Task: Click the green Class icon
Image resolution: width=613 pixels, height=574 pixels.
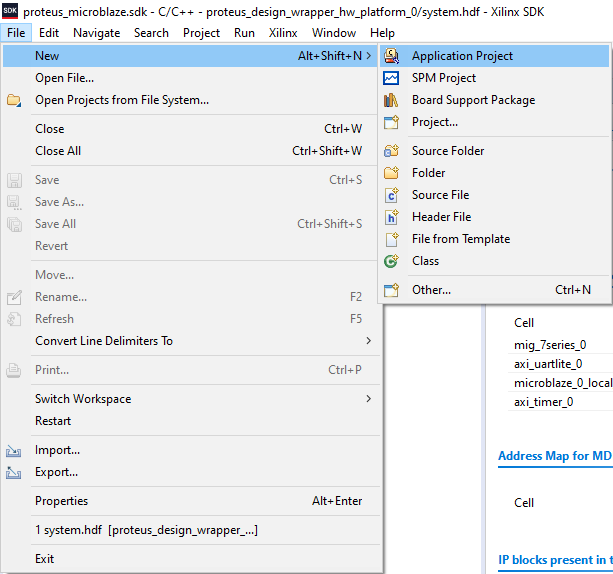Action: [x=391, y=261]
